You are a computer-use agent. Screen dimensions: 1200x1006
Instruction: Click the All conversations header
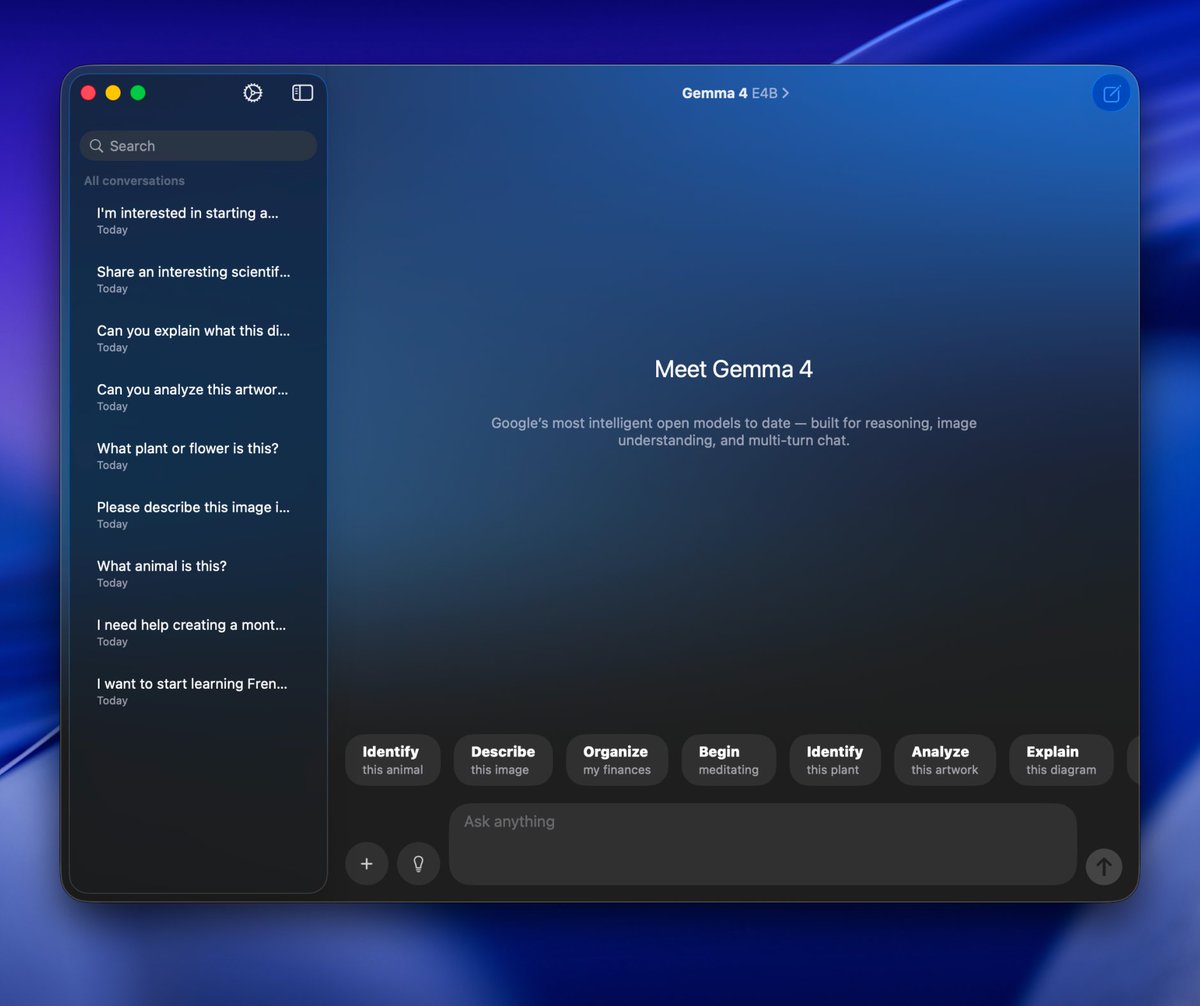pyautogui.click(x=134, y=181)
